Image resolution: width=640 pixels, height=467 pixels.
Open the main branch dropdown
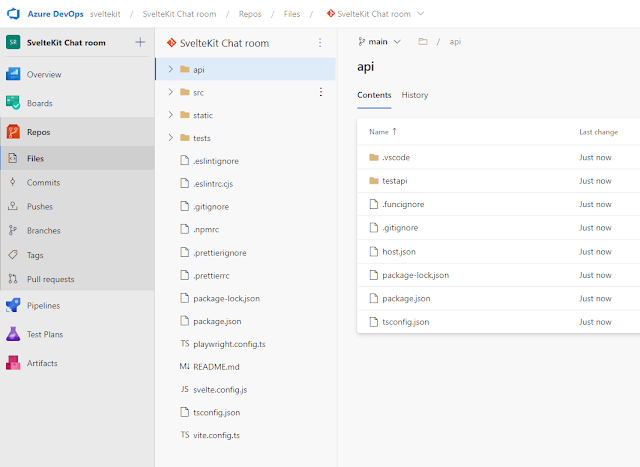(x=379, y=42)
